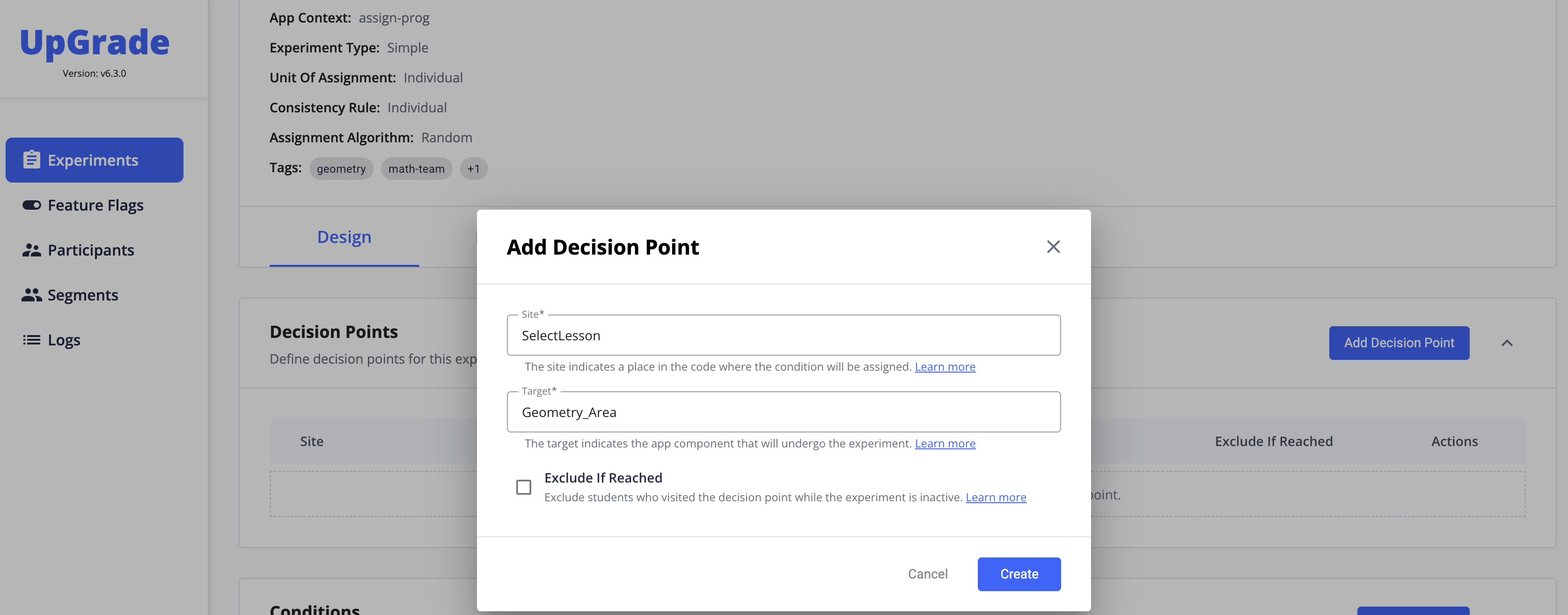Click the Experiments clipboard icon
This screenshot has width=1568, height=615.
tap(32, 160)
